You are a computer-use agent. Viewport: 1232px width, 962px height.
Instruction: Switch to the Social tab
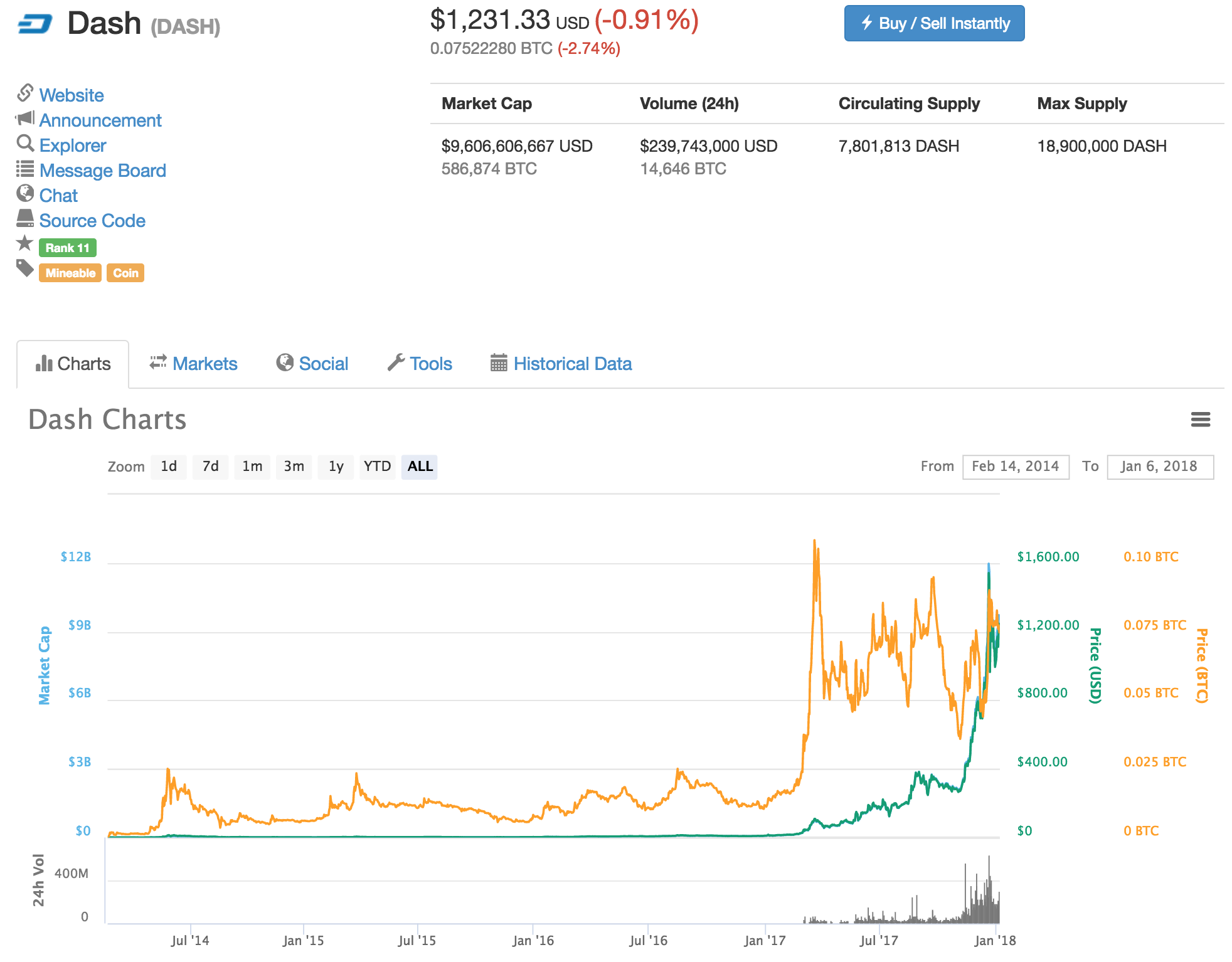[x=312, y=364]
